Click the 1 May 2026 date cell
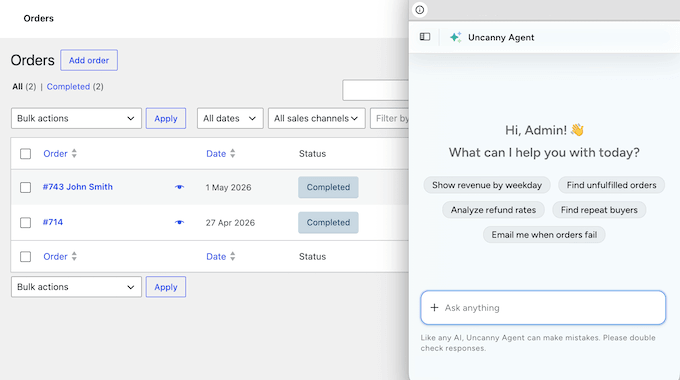Screen dimensions: 680x380 coord(229,187)
